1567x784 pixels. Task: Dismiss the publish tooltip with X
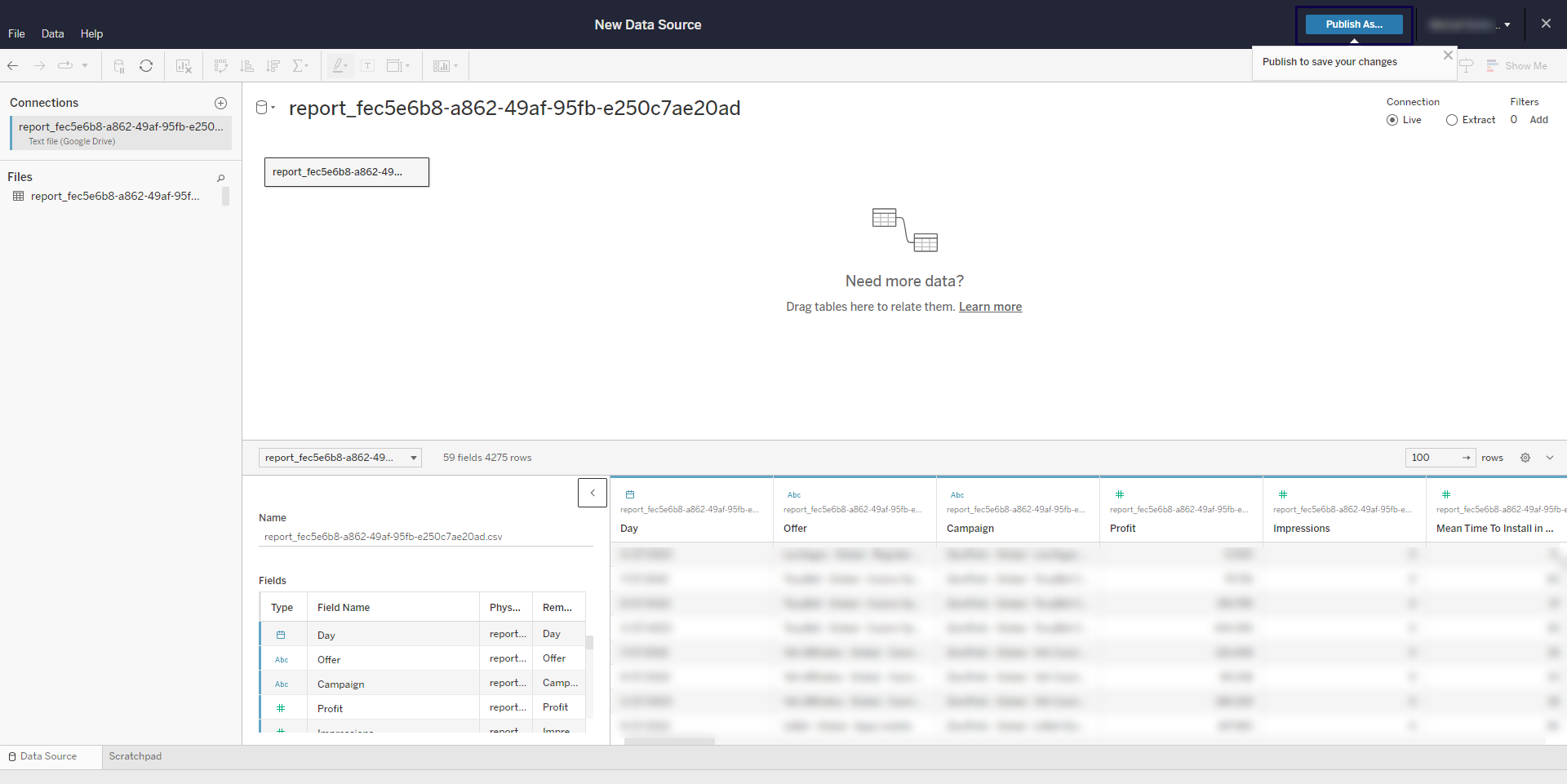[x=1448, y=55]
